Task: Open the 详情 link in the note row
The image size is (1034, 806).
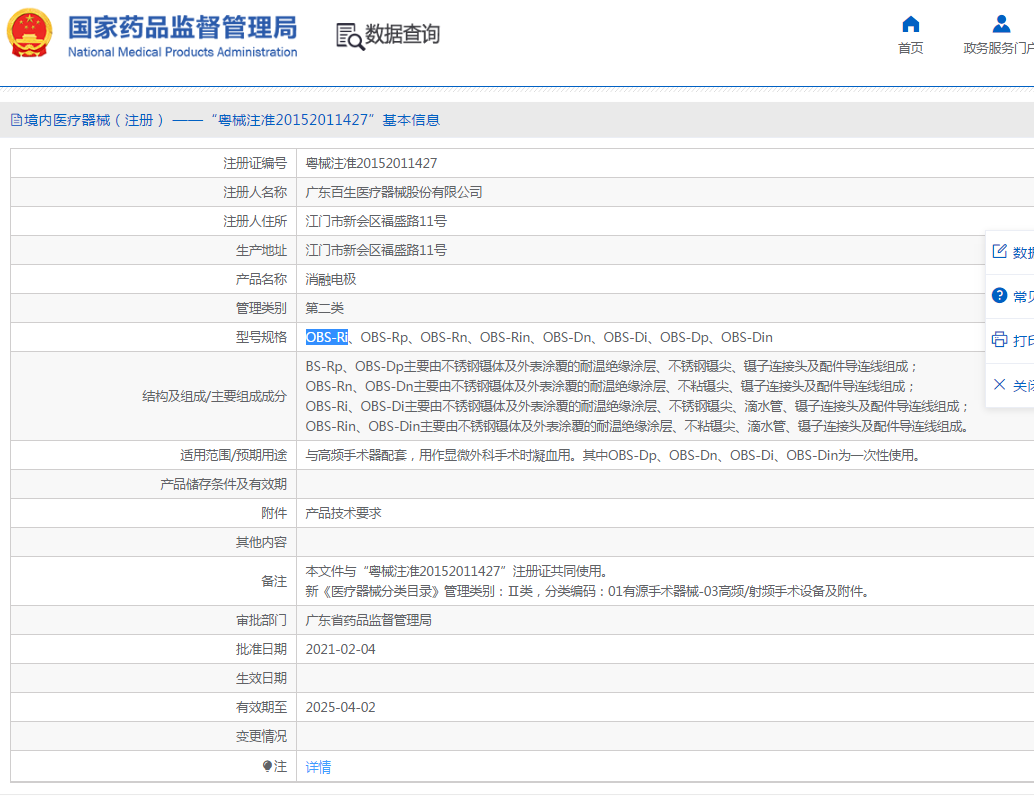Action: click(x=318, y=767)
